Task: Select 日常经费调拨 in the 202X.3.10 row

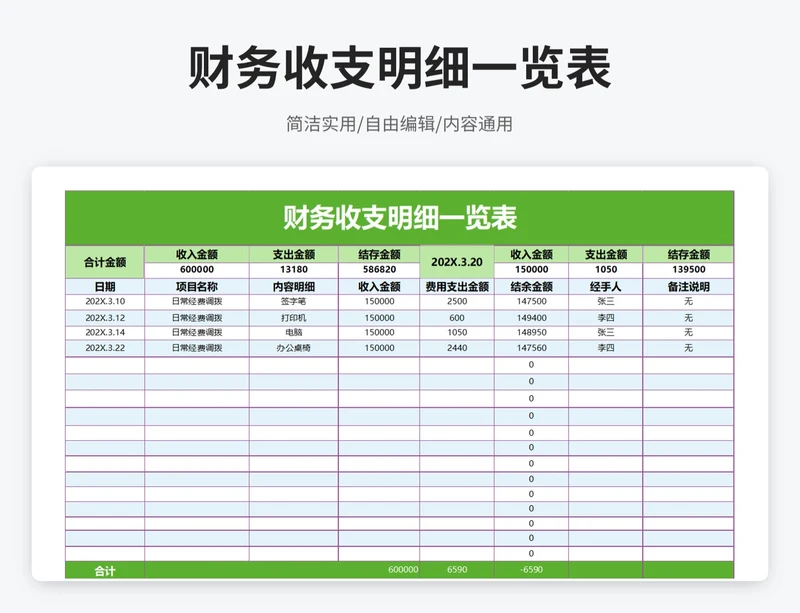Action: (197, 302)
